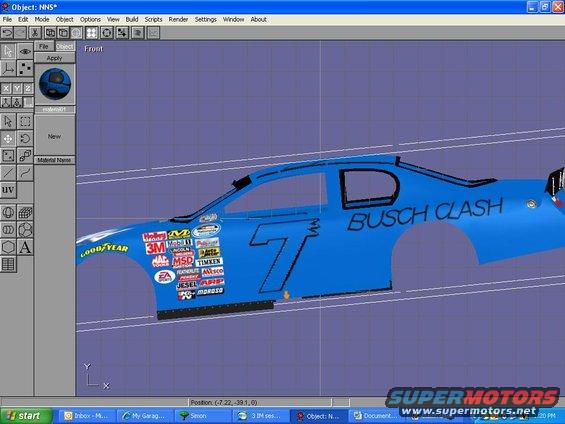Open the Object menu
The height and width of the screenshot is (424, 565).
(x=64, y=19)
